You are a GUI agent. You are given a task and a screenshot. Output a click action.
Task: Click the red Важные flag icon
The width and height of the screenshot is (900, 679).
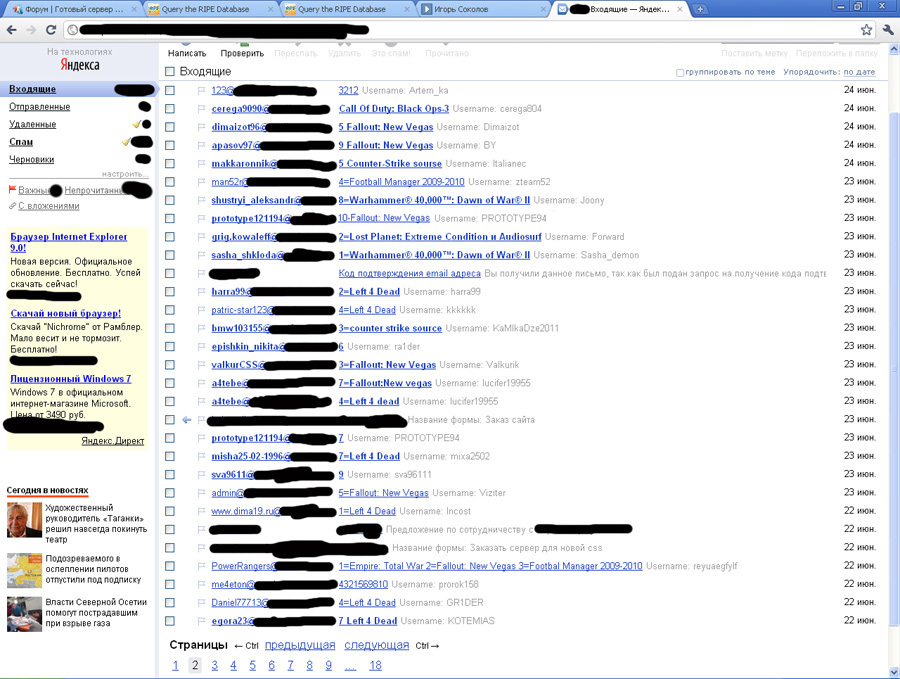click(x=13, y=189)
